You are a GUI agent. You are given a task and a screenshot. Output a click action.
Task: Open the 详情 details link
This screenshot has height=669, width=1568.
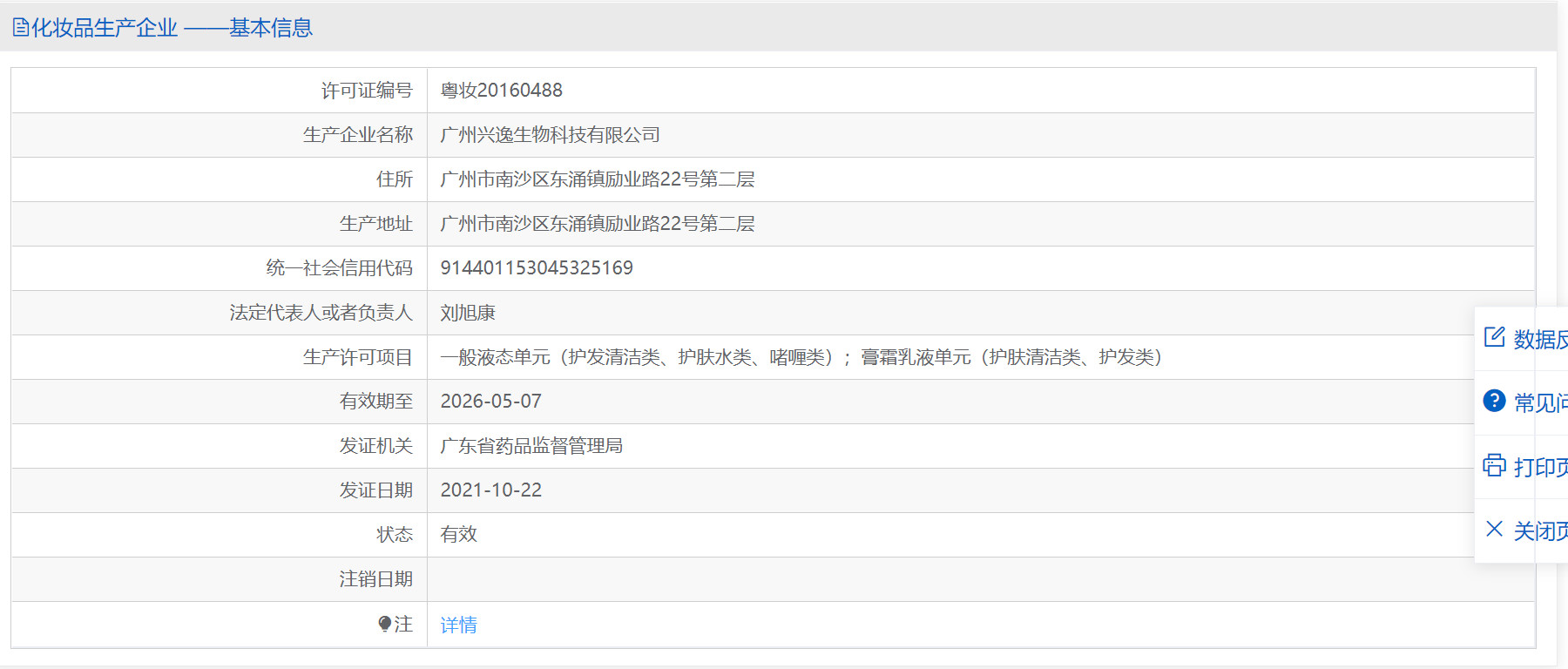(x=458, y=625)
